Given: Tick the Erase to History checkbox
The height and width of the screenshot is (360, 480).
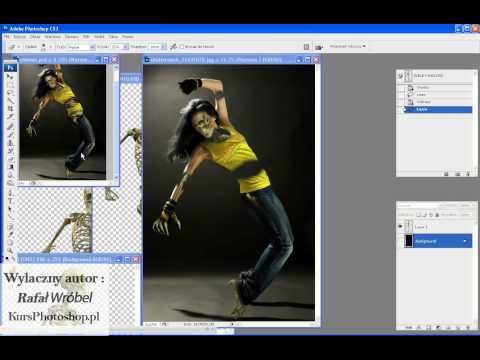Looking at the screenshot, I should (182, 47).
